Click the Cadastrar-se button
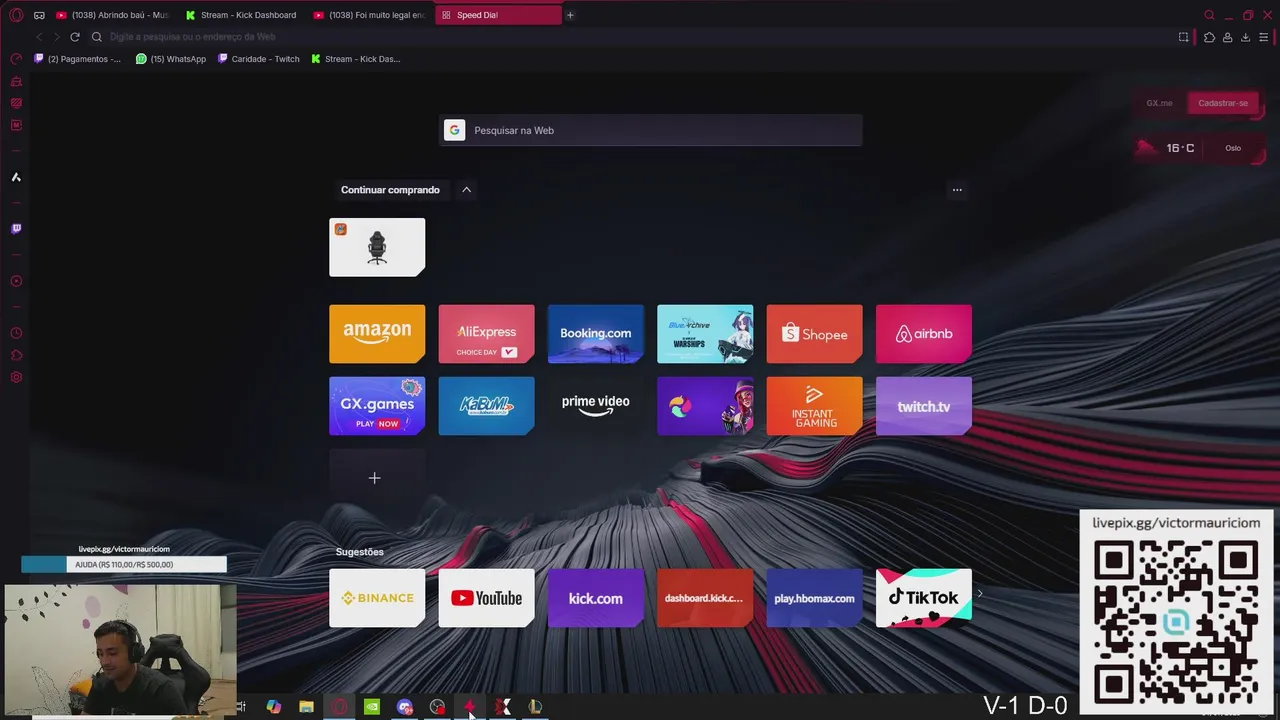The width and height of the screenshot is (1280, 720). click(1222, 103)
